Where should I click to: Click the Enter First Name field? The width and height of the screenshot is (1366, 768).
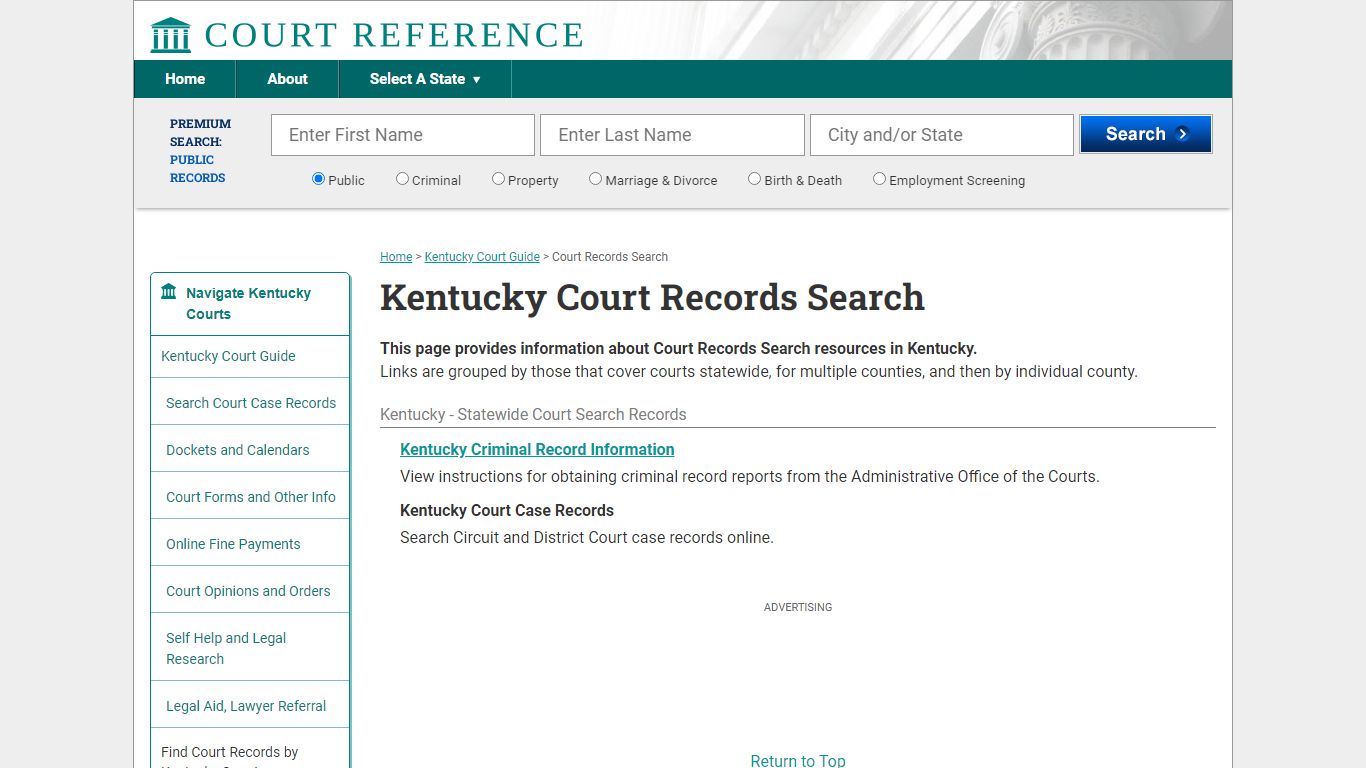pyautogui.click(x=403, y=135)
